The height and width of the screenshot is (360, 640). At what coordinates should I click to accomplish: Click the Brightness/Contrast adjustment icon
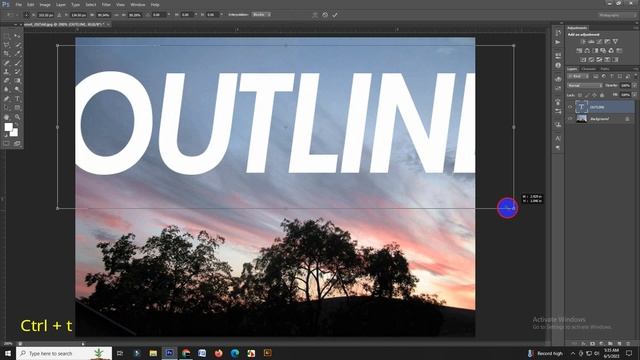(583, 42)
